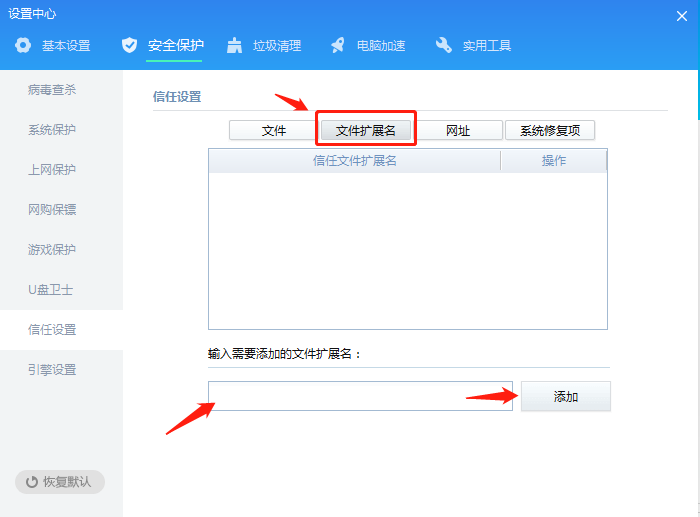Click the 输入需要添加的文件扩展名 label
The image size is (700, 517).
pos(284,354)
